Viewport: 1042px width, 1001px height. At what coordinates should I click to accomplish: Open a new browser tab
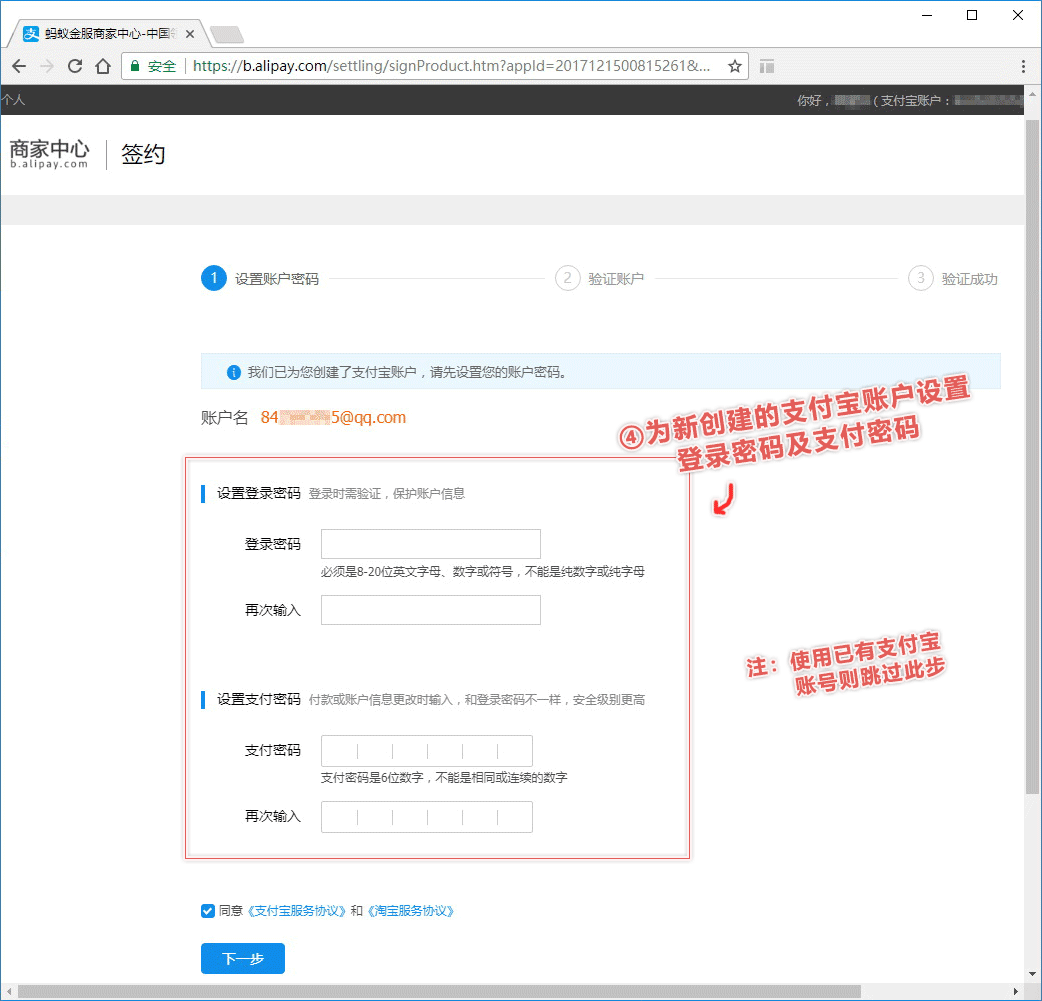pos(227,34)
